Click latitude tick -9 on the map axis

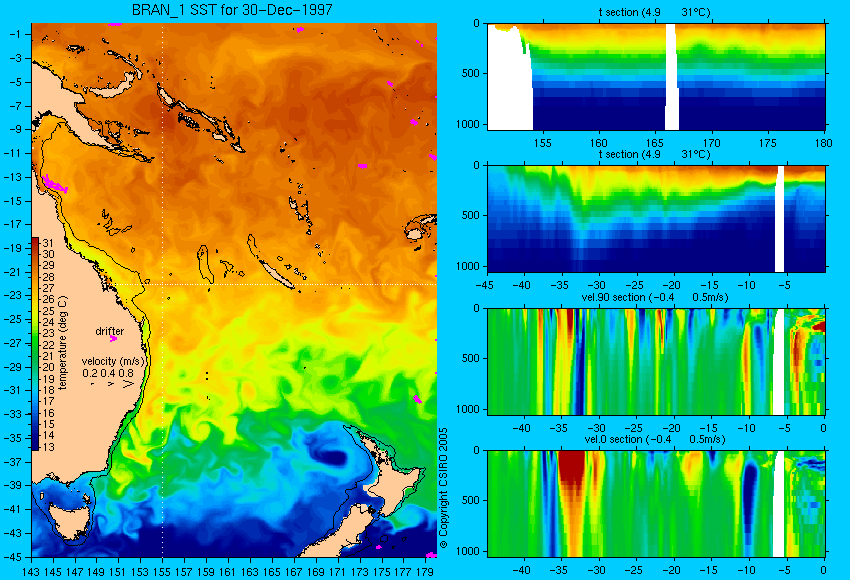16,129
